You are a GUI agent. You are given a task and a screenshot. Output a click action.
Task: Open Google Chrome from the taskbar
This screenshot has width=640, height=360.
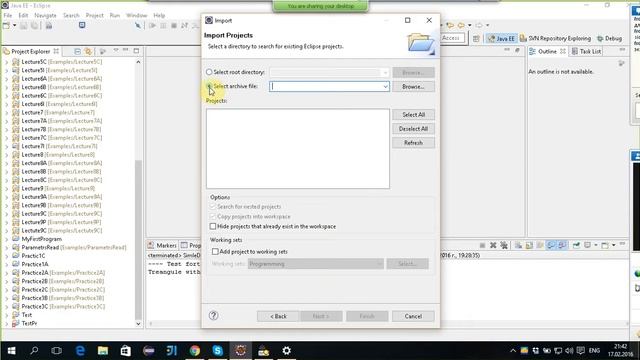[x=195, y=351]
